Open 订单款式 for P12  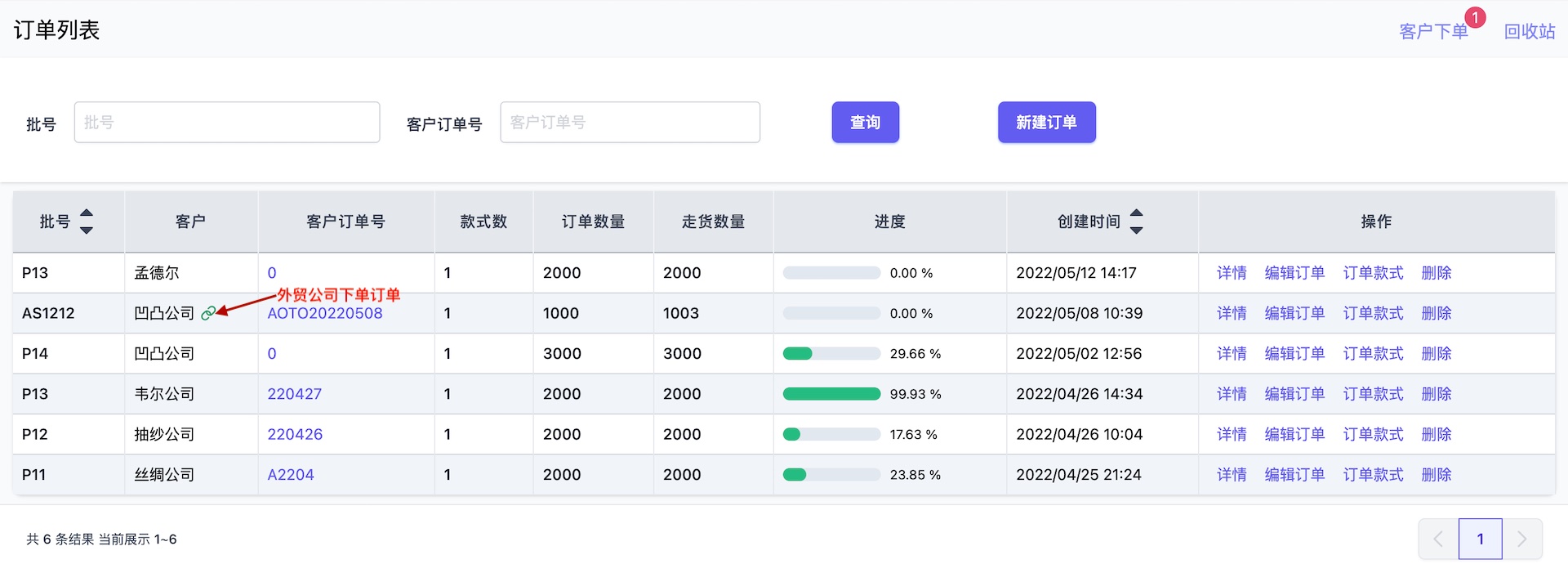tap(1374, 434)
